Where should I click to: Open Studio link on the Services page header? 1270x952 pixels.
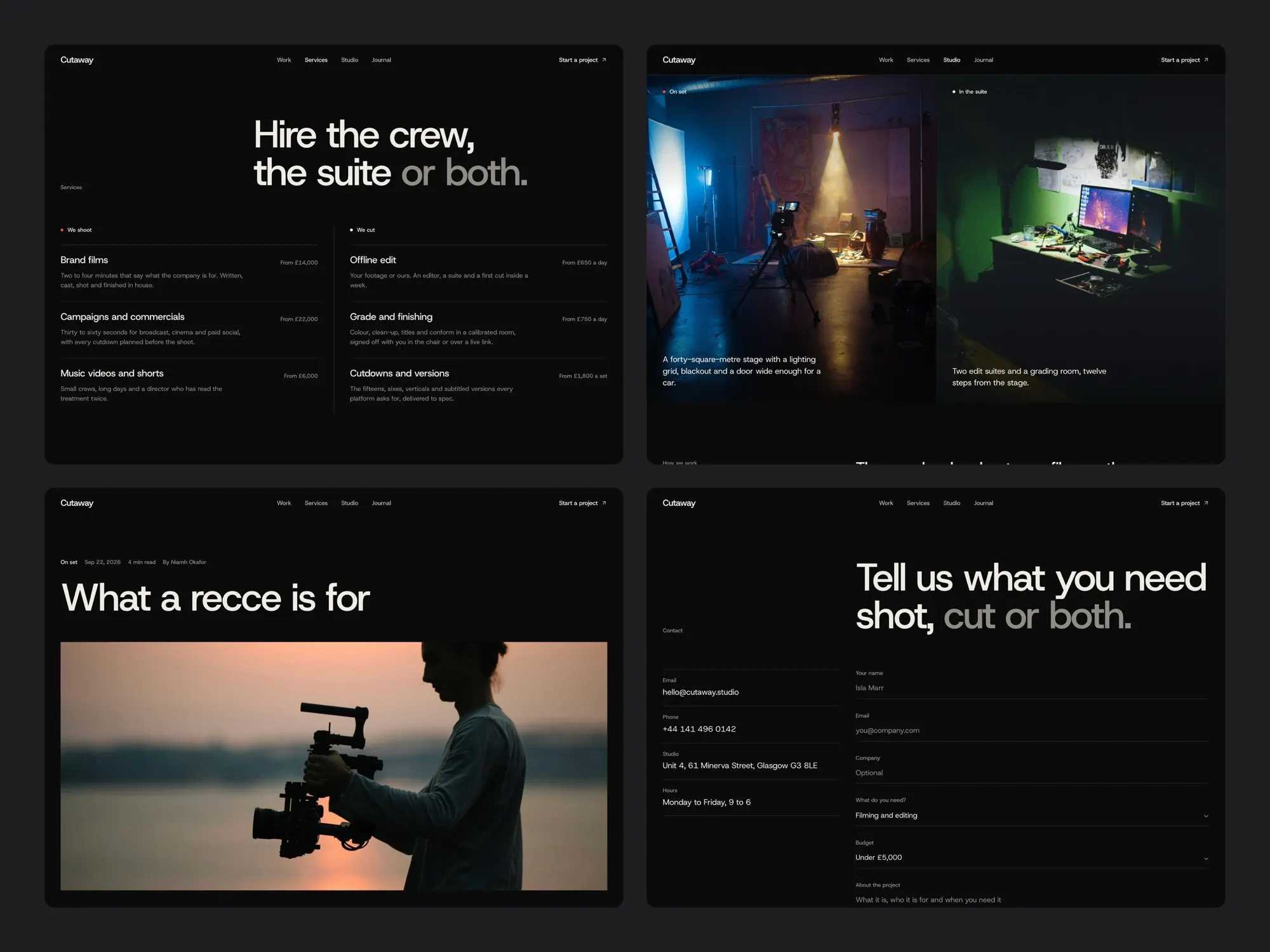point(349,60)
